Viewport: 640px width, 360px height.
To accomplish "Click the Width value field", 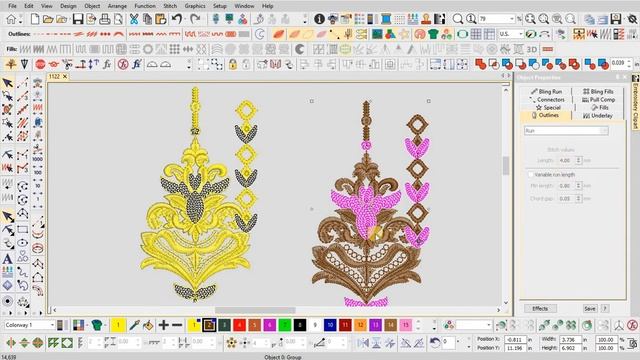I will pyautogui.click(x=570, y=340).
